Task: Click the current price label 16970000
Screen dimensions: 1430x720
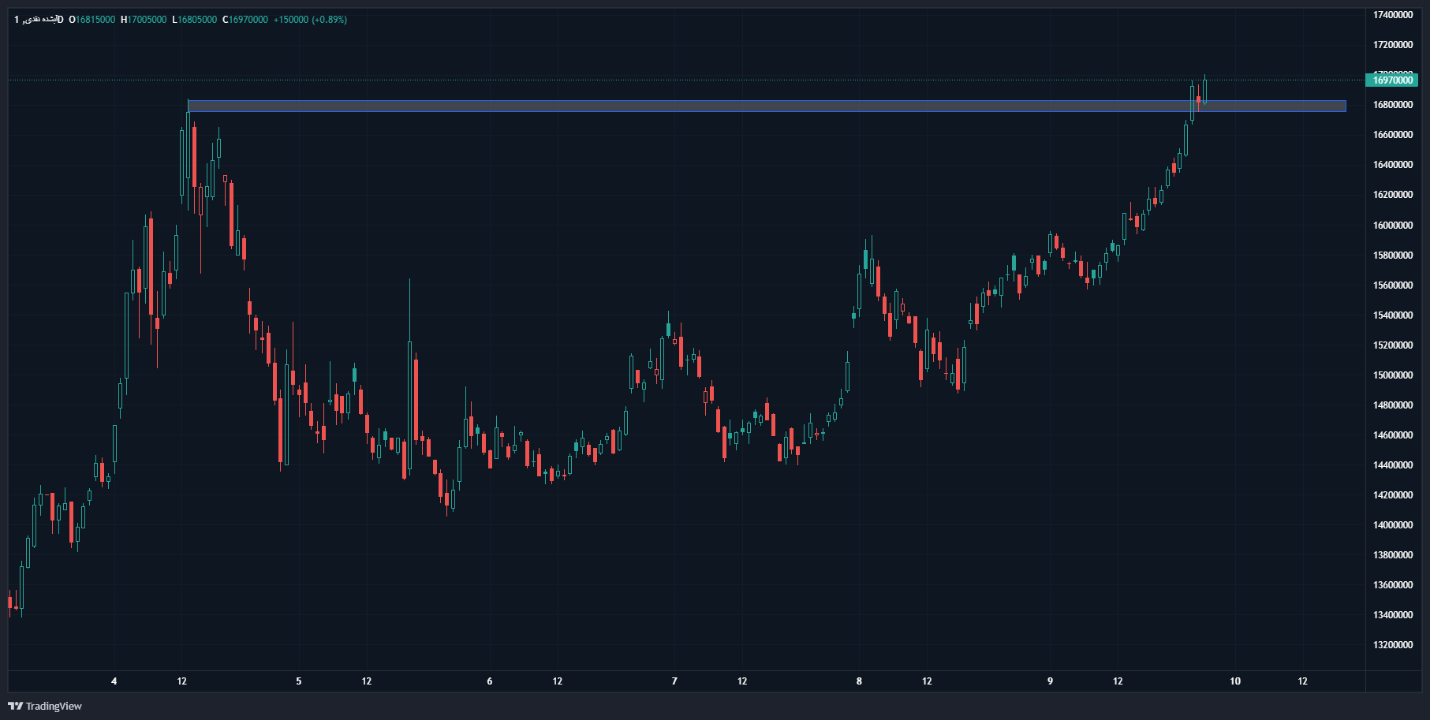Action: (1393, 80)
